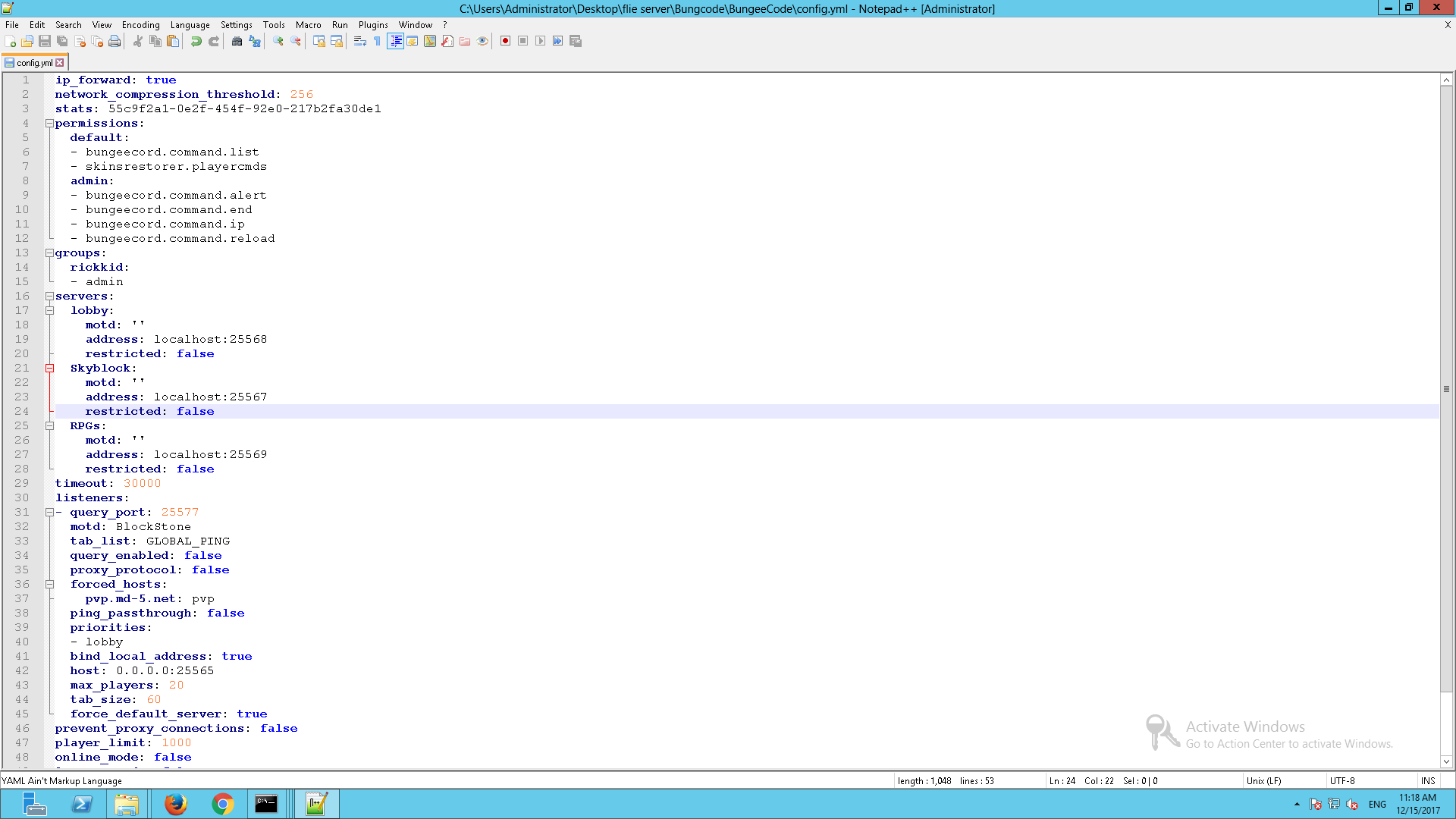
Task: Click vertical scrollbar down arrow
Action: point(1446,762)
